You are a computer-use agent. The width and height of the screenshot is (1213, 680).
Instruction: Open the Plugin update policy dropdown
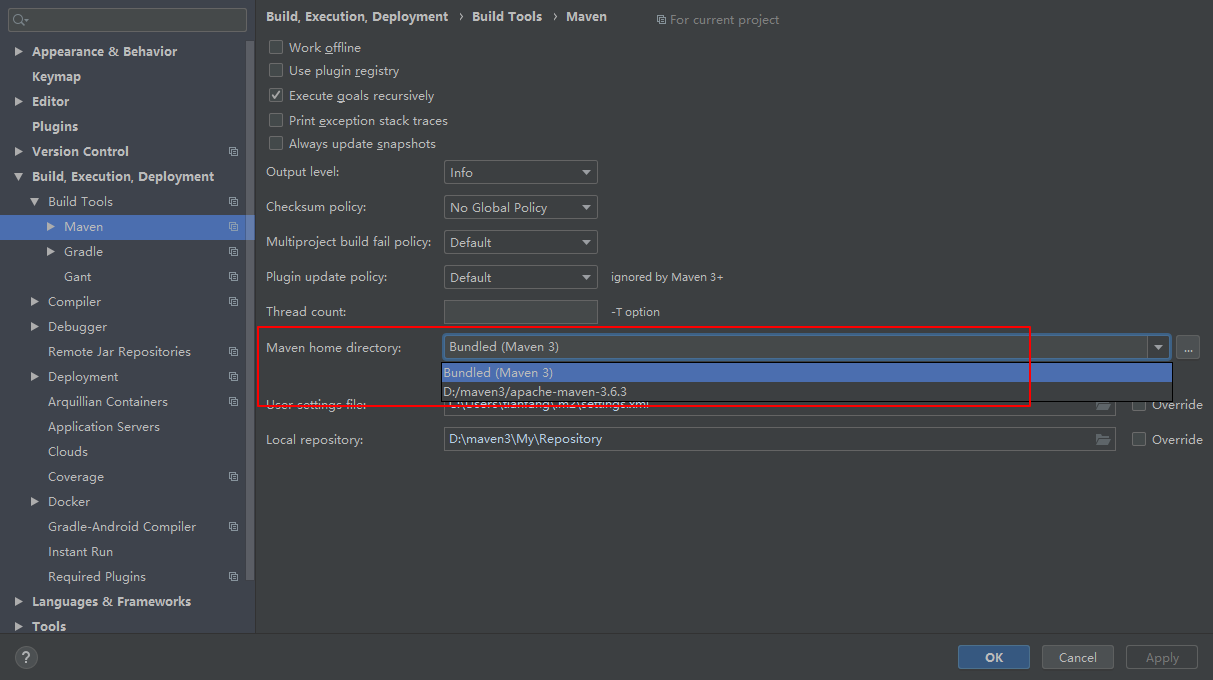tap(520, 277)
